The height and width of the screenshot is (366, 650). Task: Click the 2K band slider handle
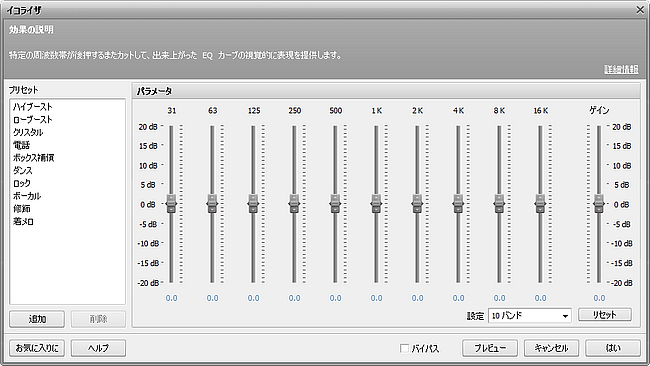[x=417, y=204]
